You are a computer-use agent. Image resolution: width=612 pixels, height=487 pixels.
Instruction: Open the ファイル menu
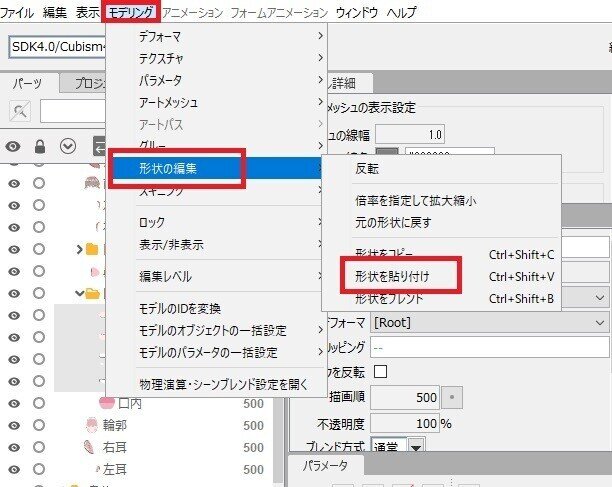click(x=16, y=12)
